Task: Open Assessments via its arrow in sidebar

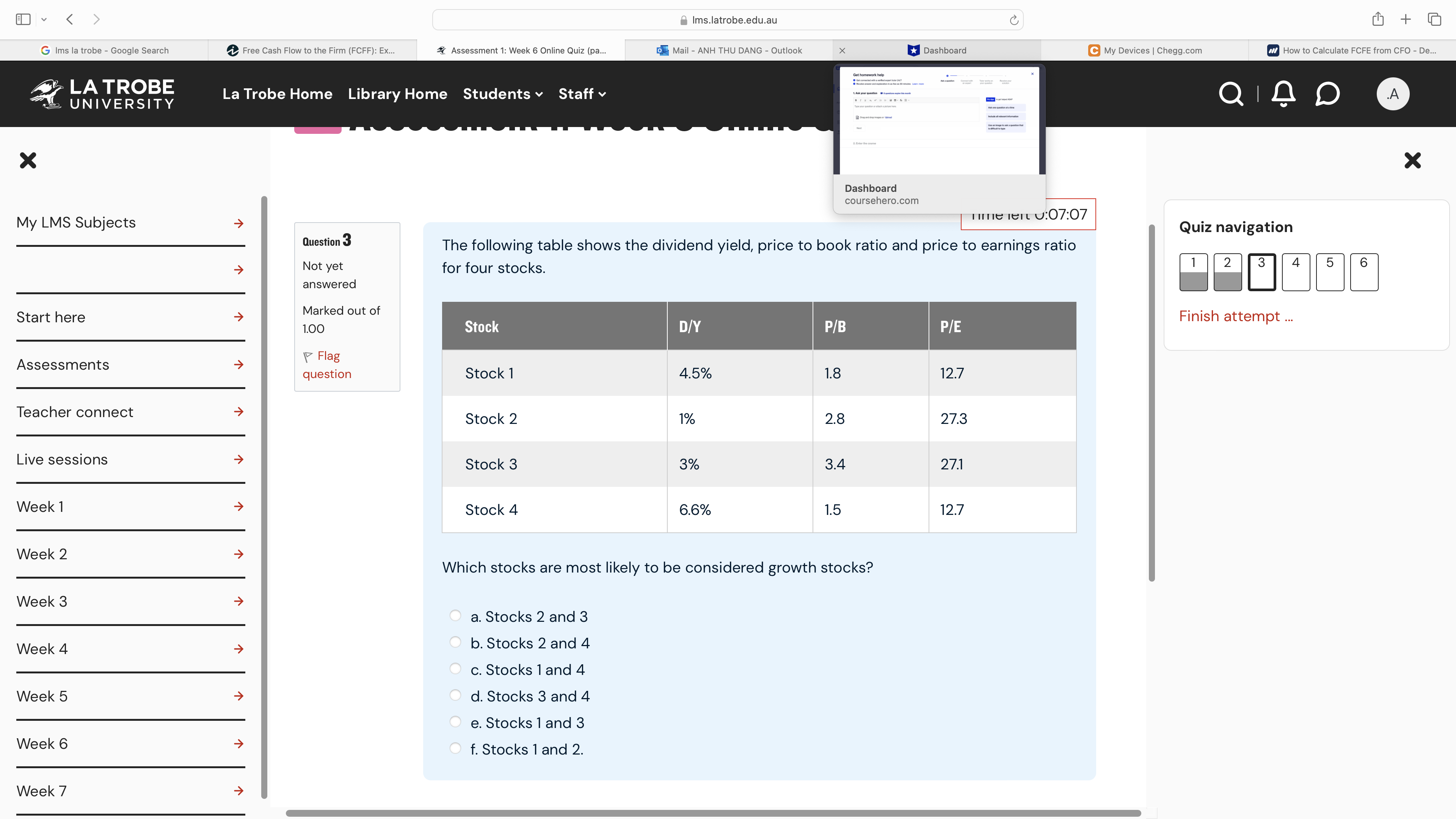Action: 239,365
